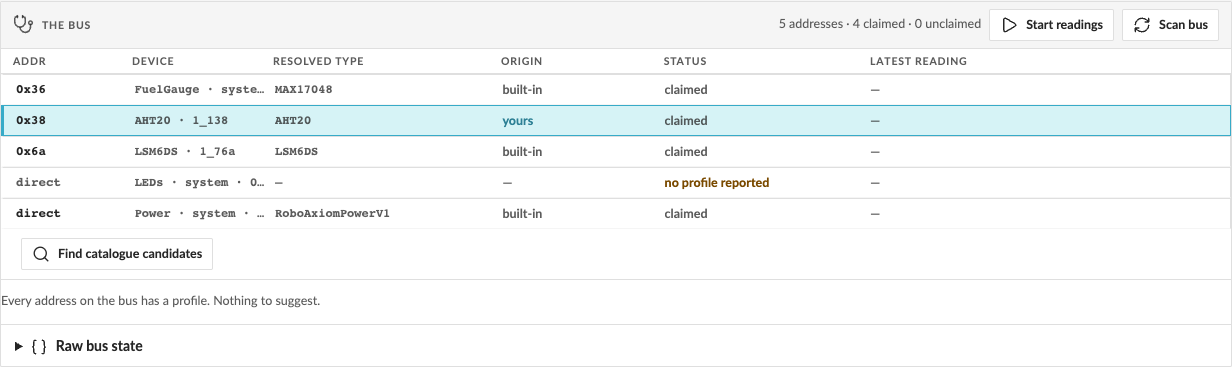The image size is (1232, 367).
Task: Click the built-in origin in the 0x36 row
Action: pyautogui.click(x=522, y=90)
